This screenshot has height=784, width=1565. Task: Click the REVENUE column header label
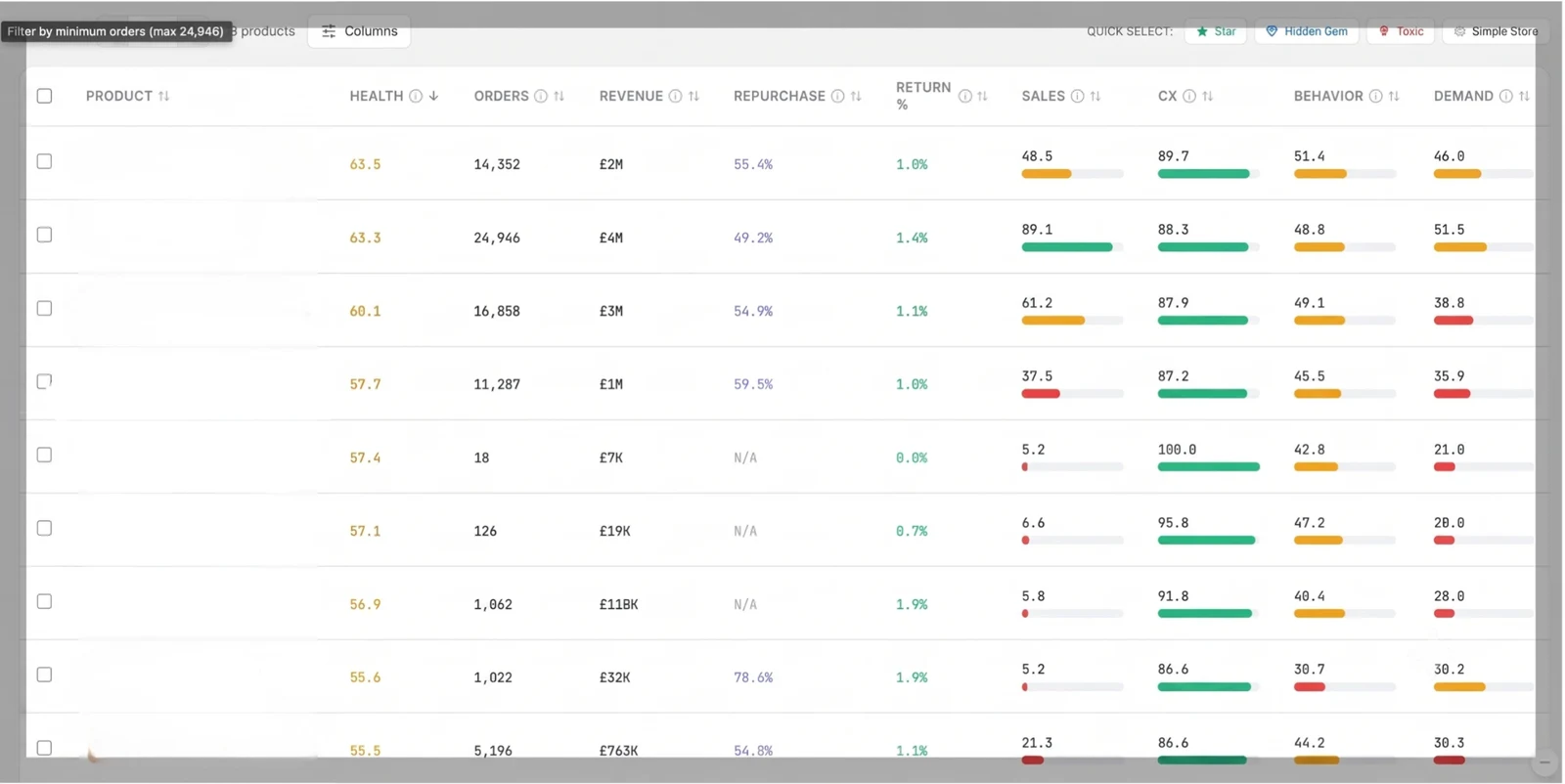[x=631, y=96]
